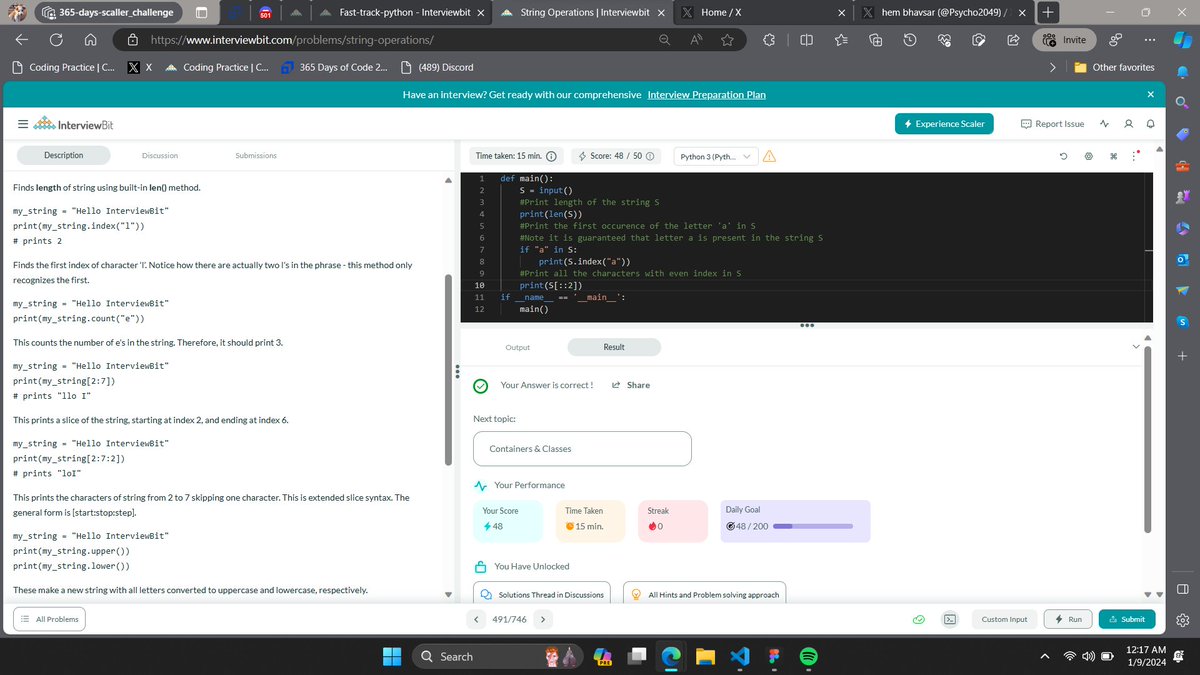Image resolution: width=1200 pixels, height=675 pixels.
Task: Open Figma from the taskbar
Action: point(774,656)
